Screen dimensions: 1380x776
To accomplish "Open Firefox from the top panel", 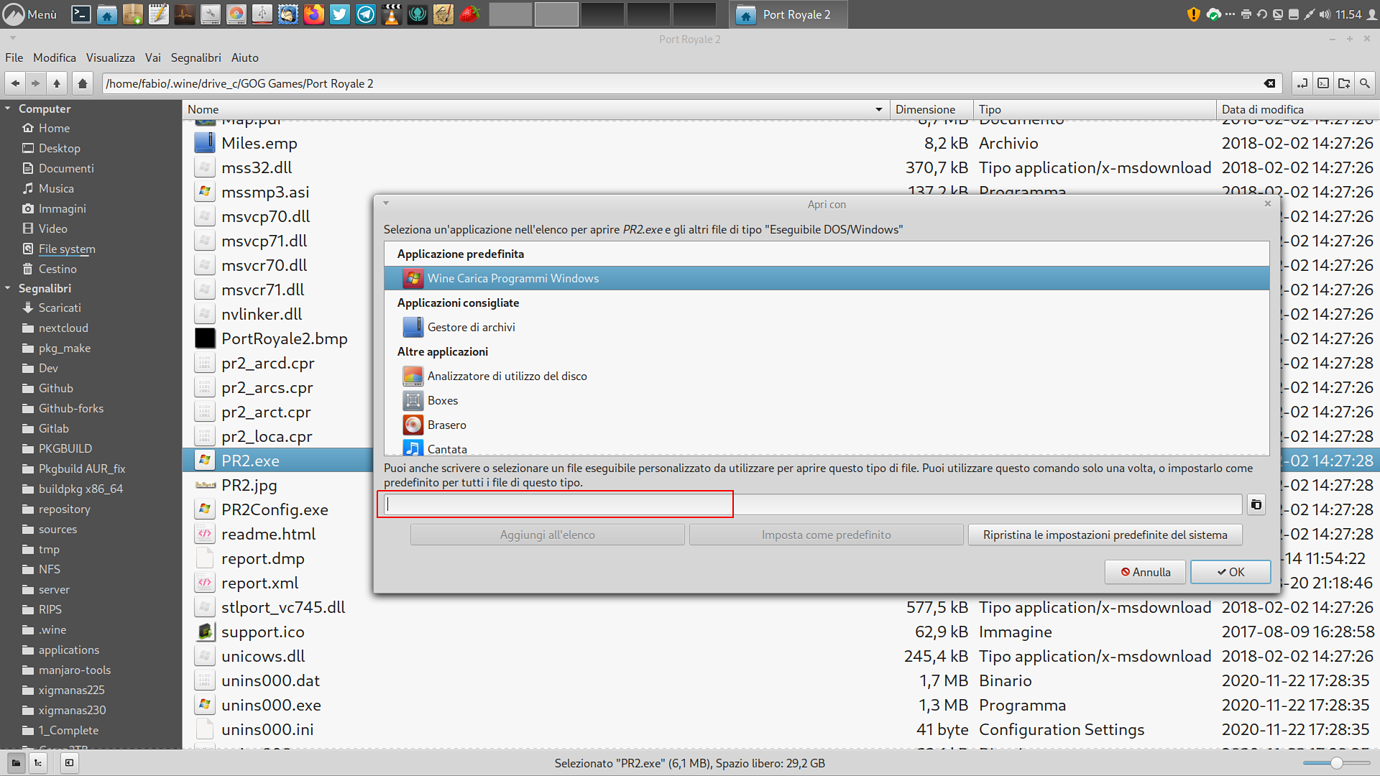I will point(314,14).
